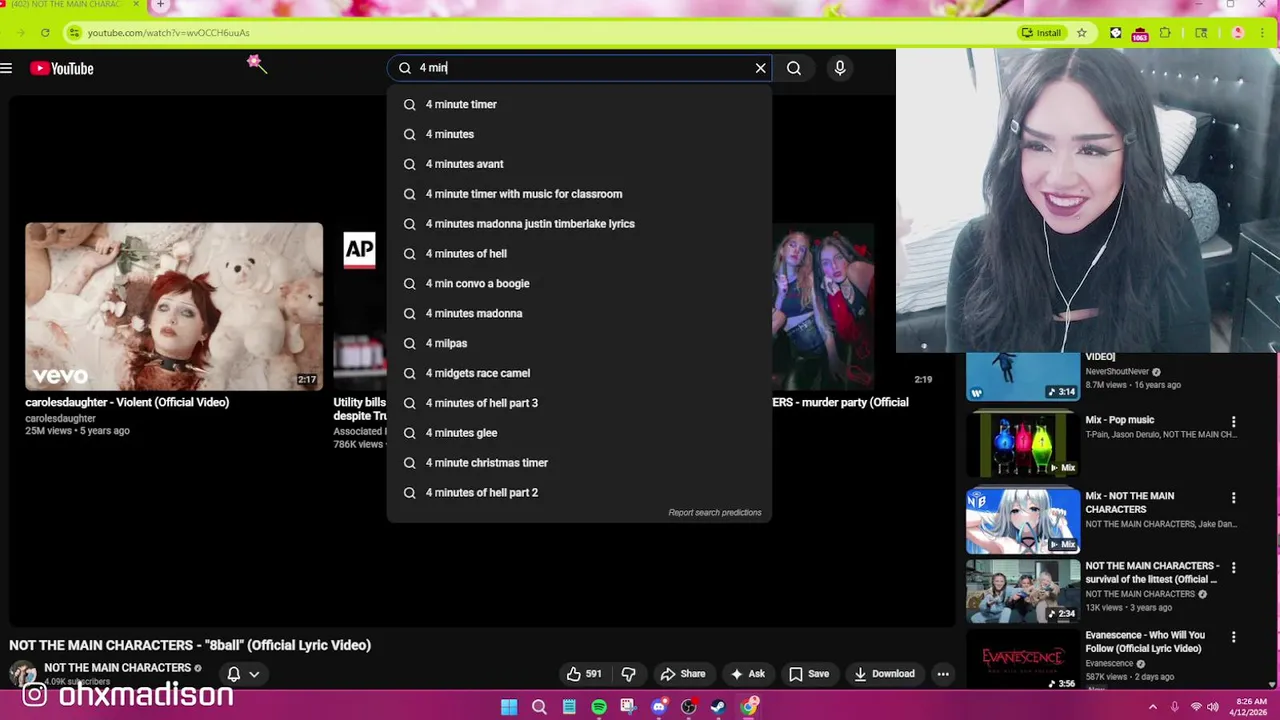Open Discord from the taskbar
The image size is (1280, 720).
[658, 707]
